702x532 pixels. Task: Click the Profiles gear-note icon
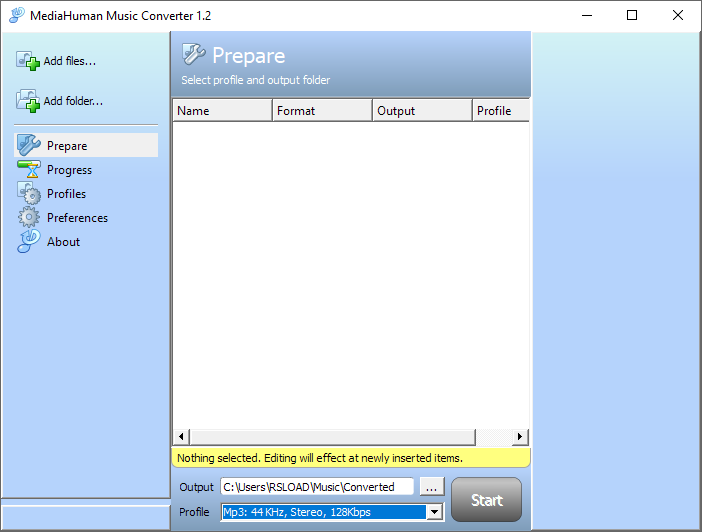pos(29,193)
